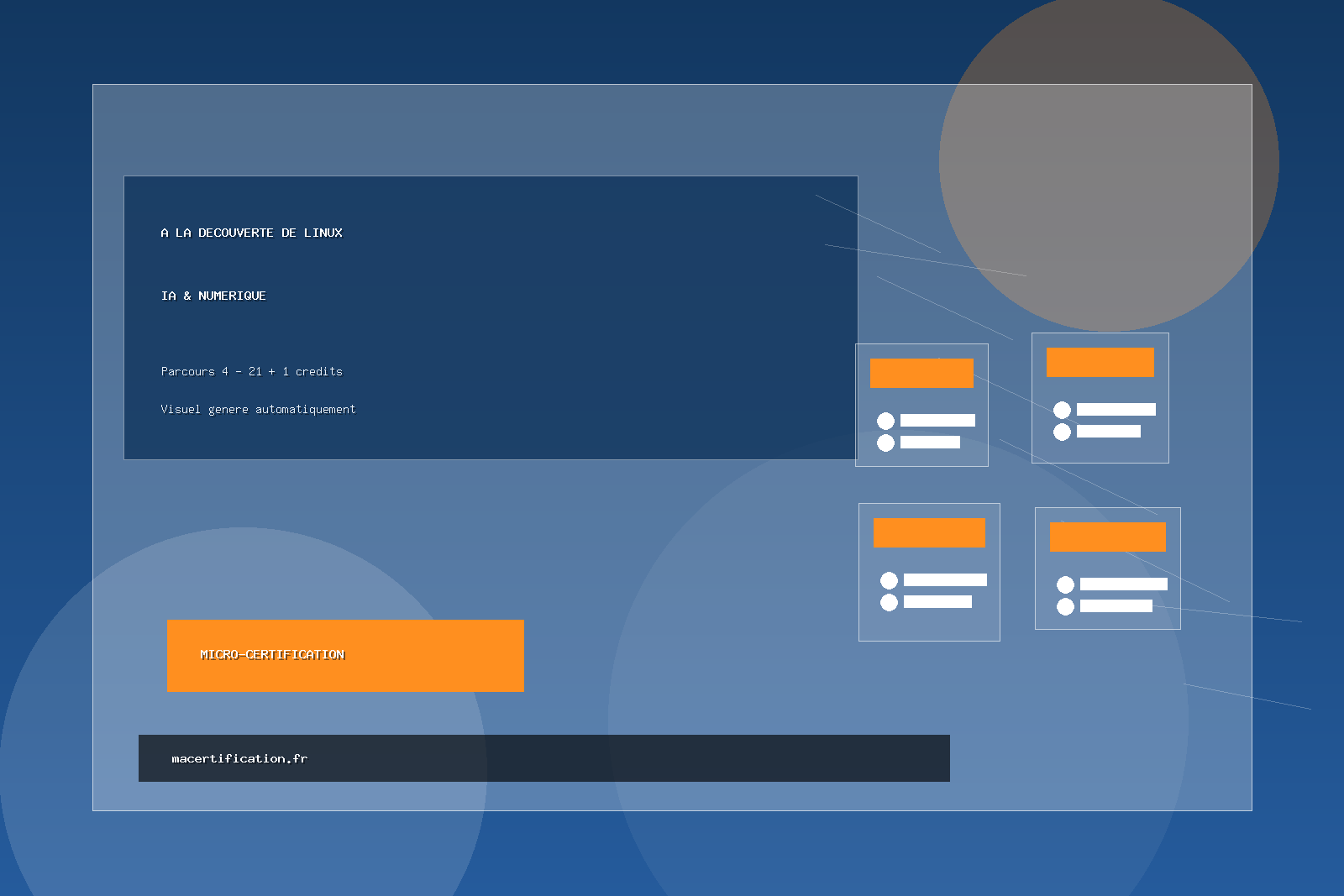Select the second bullet icon in the top-right card
This screenshot has height=896, width=1344.
point(1061,432)
